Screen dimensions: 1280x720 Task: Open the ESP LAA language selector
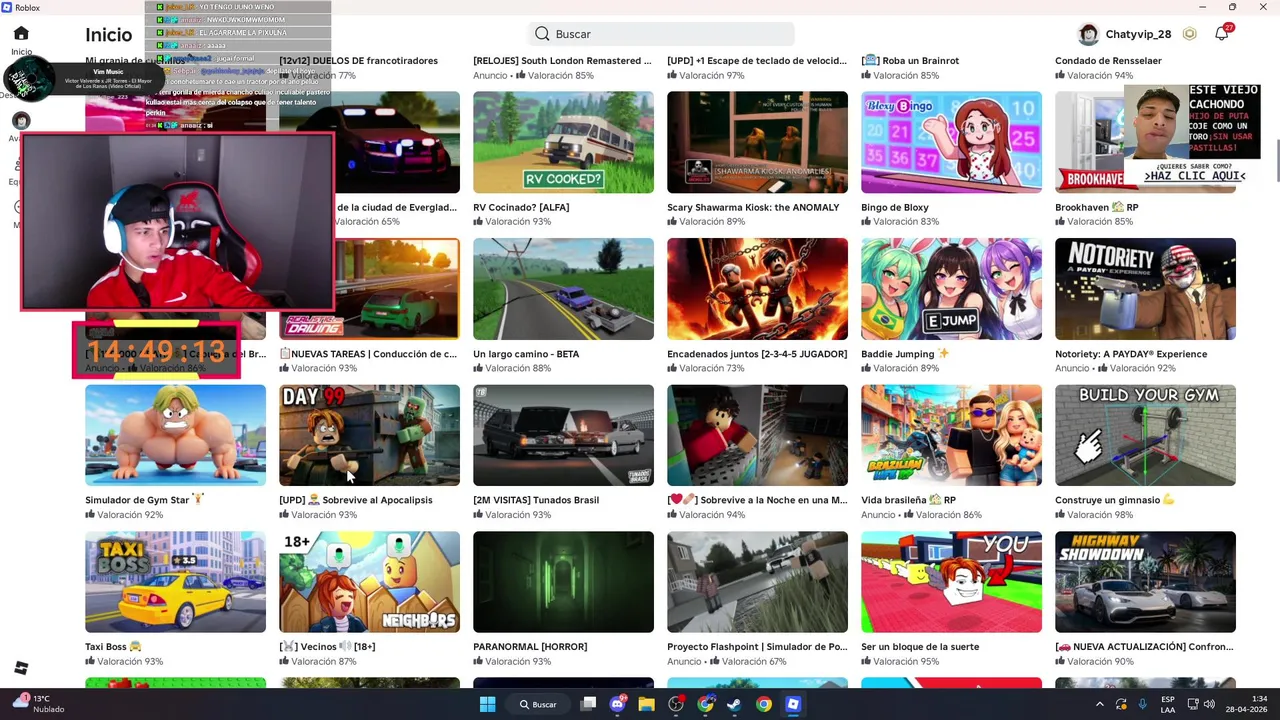(1168, 704)
